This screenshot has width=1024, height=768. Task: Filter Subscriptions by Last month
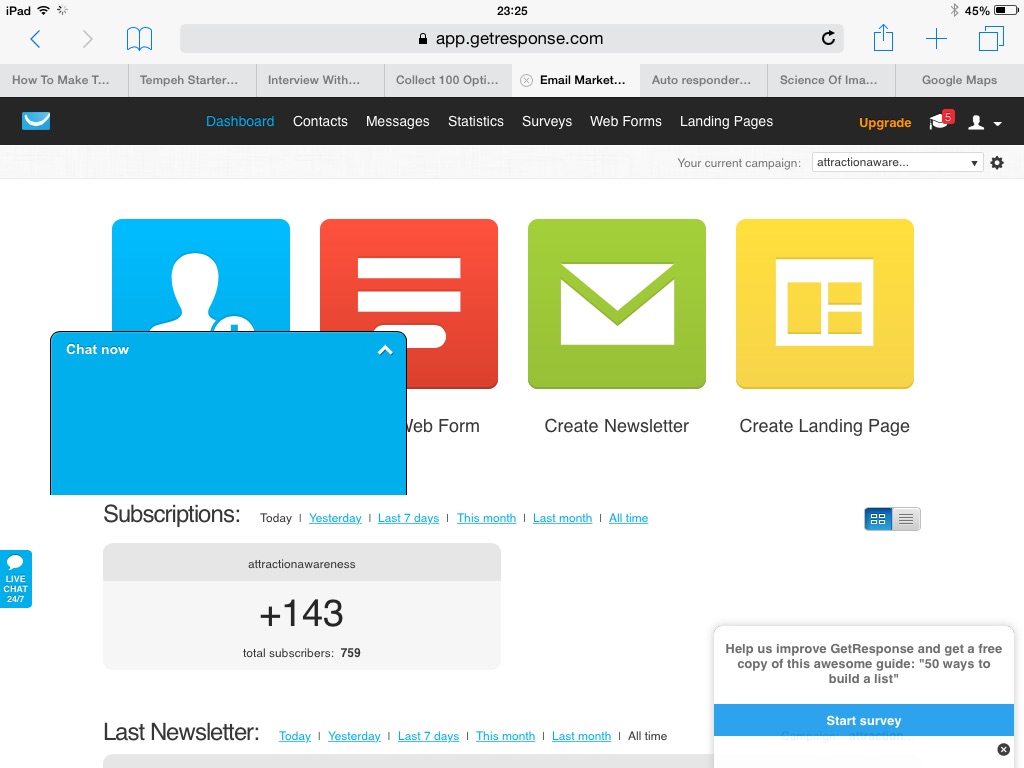562,518
